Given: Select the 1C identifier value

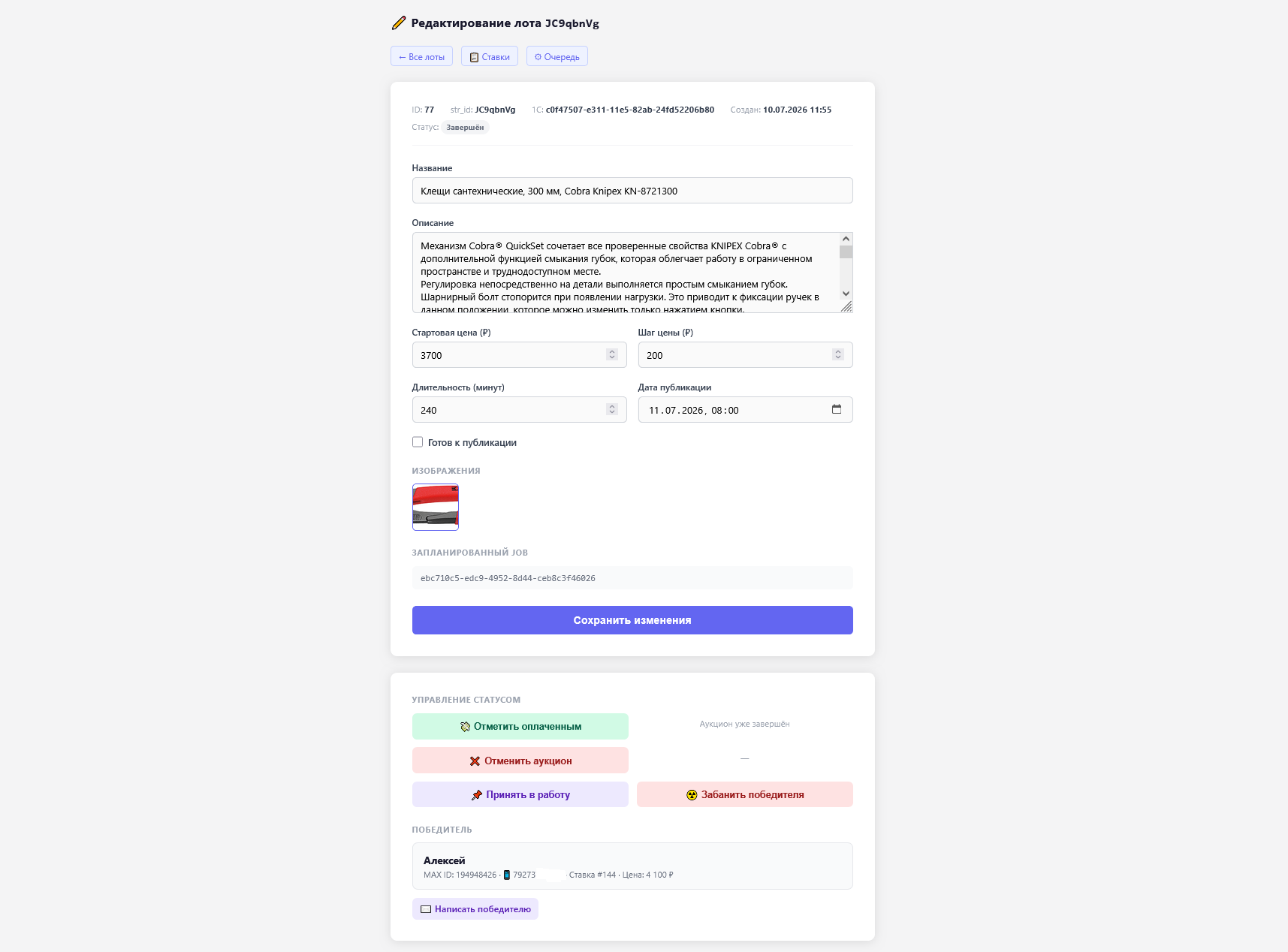Looking at the screenshot, I should tap(630, 110).
